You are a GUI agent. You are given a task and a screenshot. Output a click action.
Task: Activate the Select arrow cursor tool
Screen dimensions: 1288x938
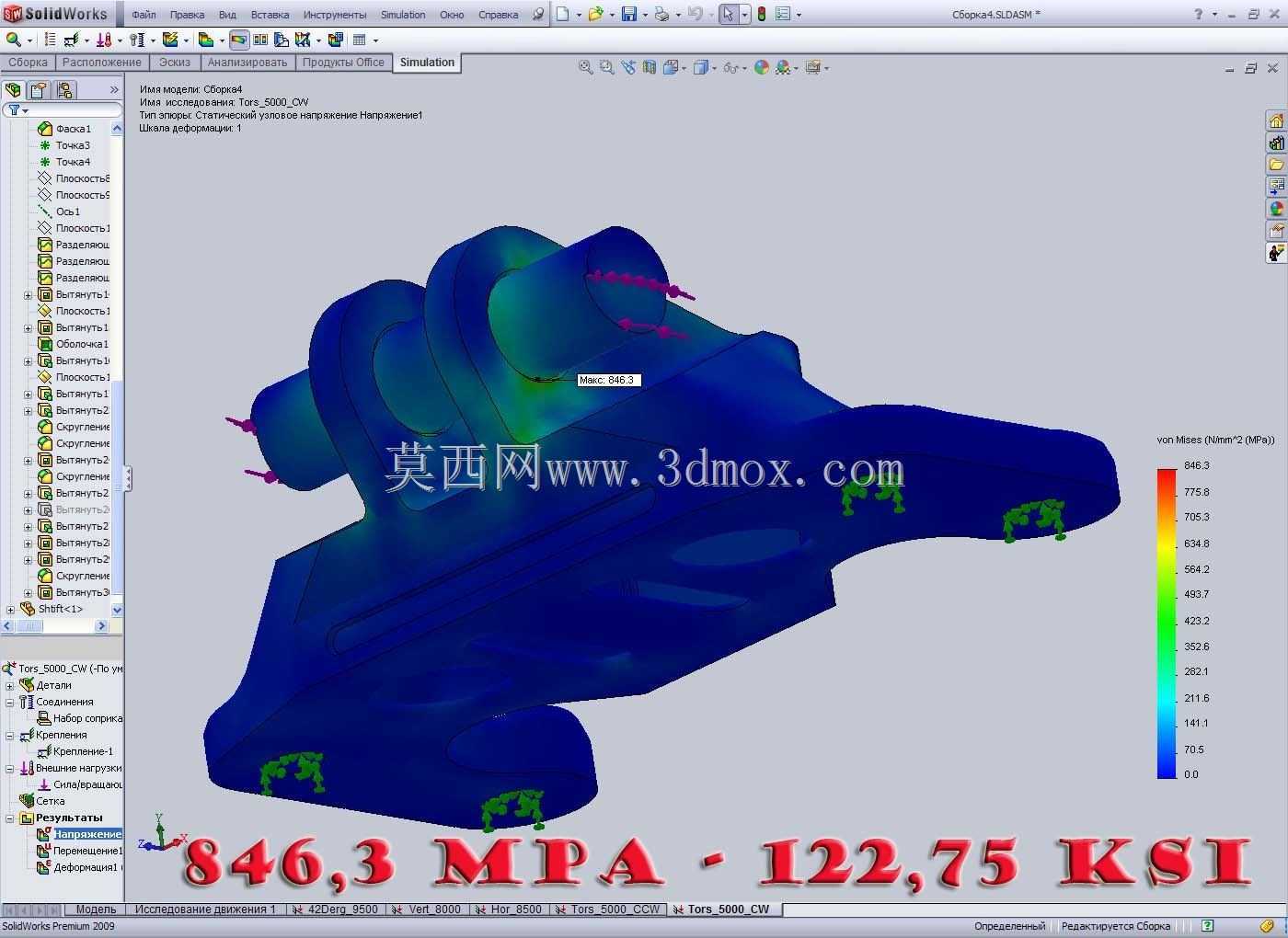(729, 14)
